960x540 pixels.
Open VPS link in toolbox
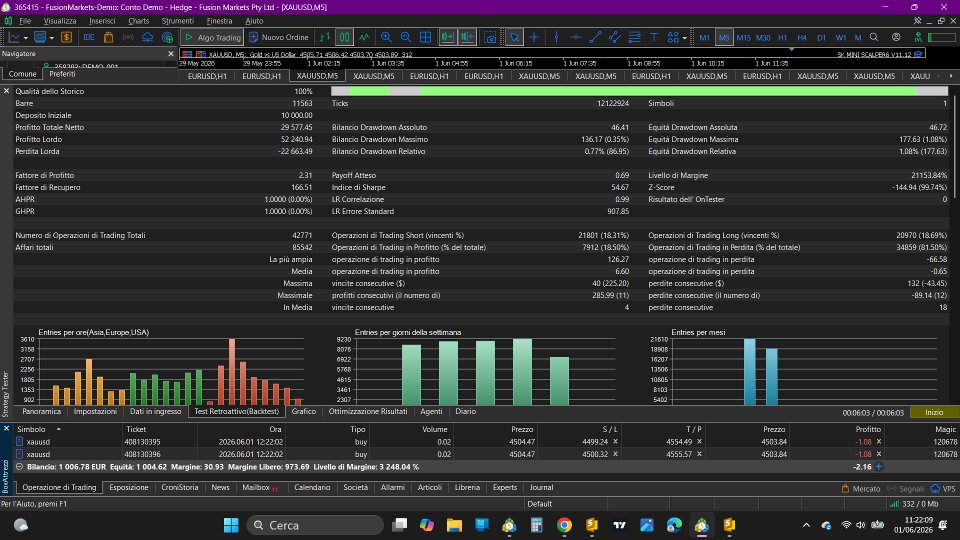(943, 489)
